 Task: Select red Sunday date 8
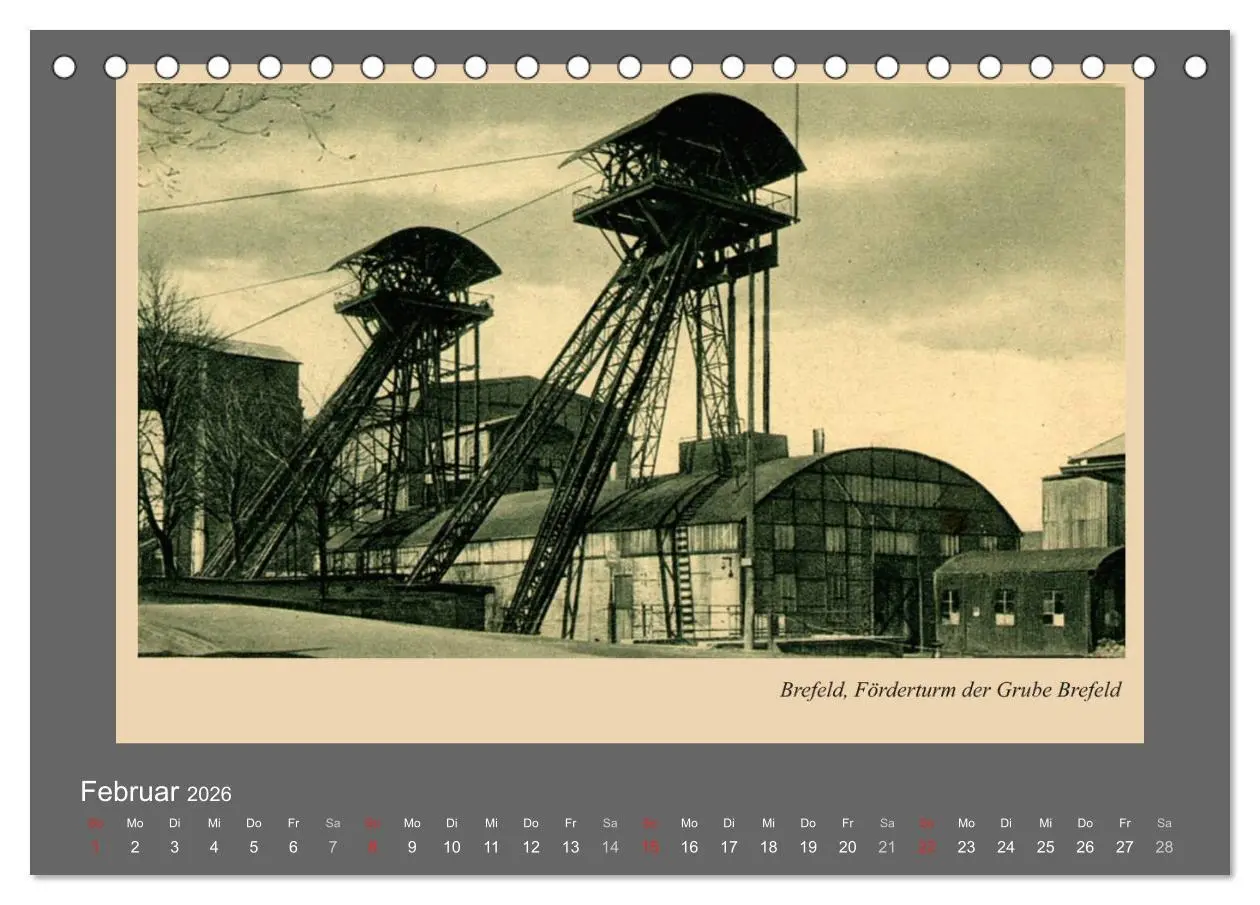[372, 847]
